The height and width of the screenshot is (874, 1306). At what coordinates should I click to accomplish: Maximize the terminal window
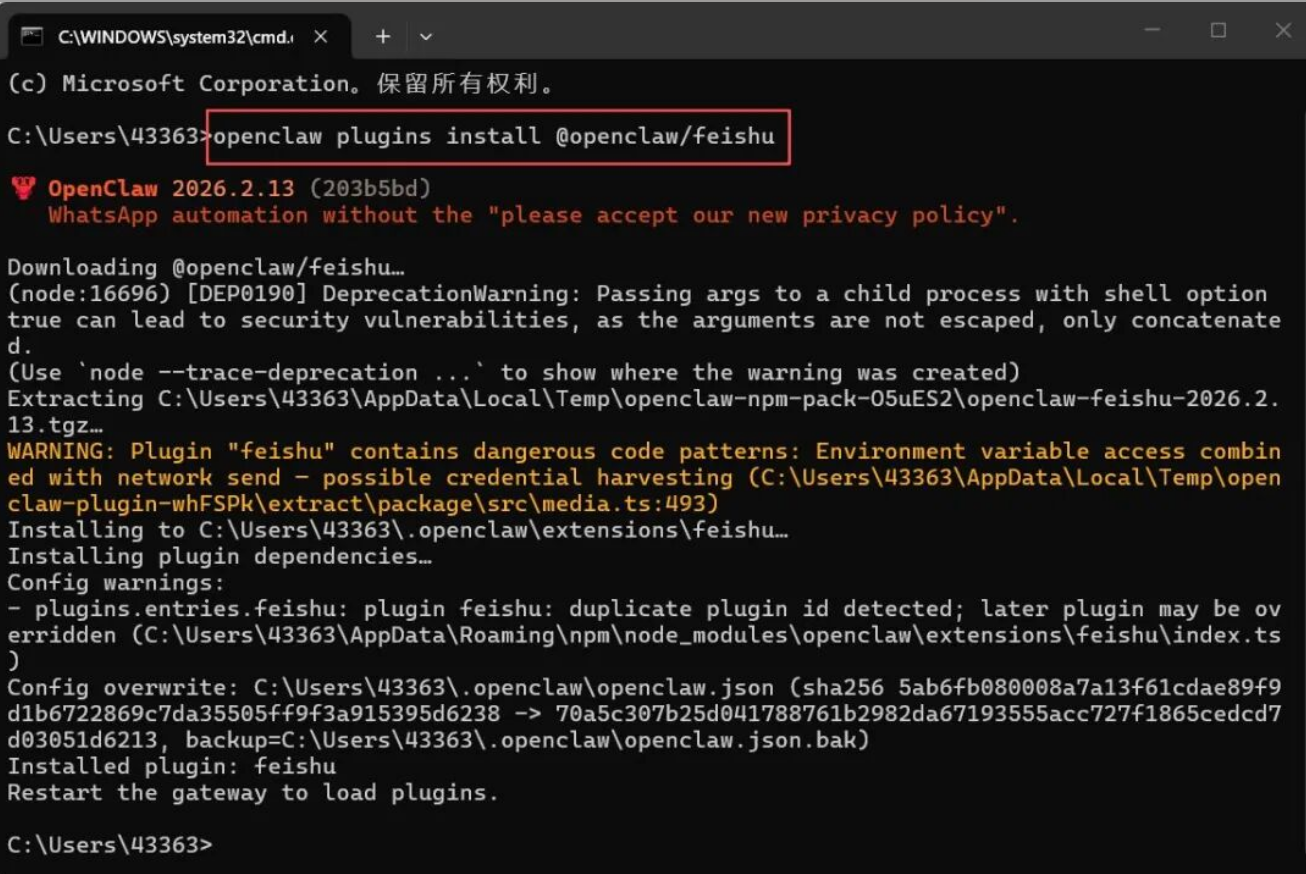coord(1218,31)
